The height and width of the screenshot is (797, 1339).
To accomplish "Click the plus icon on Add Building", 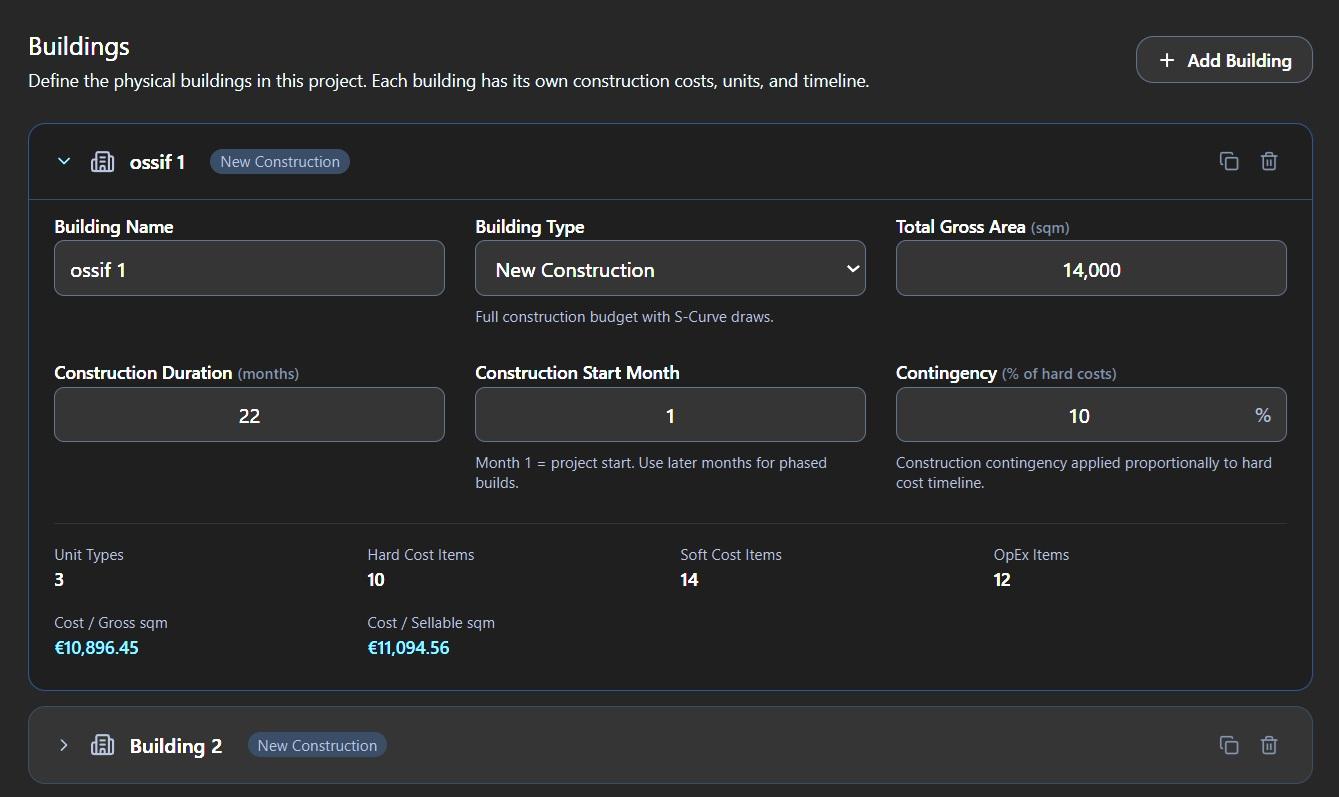I will pyautogui.click(x=1166, y=60).
